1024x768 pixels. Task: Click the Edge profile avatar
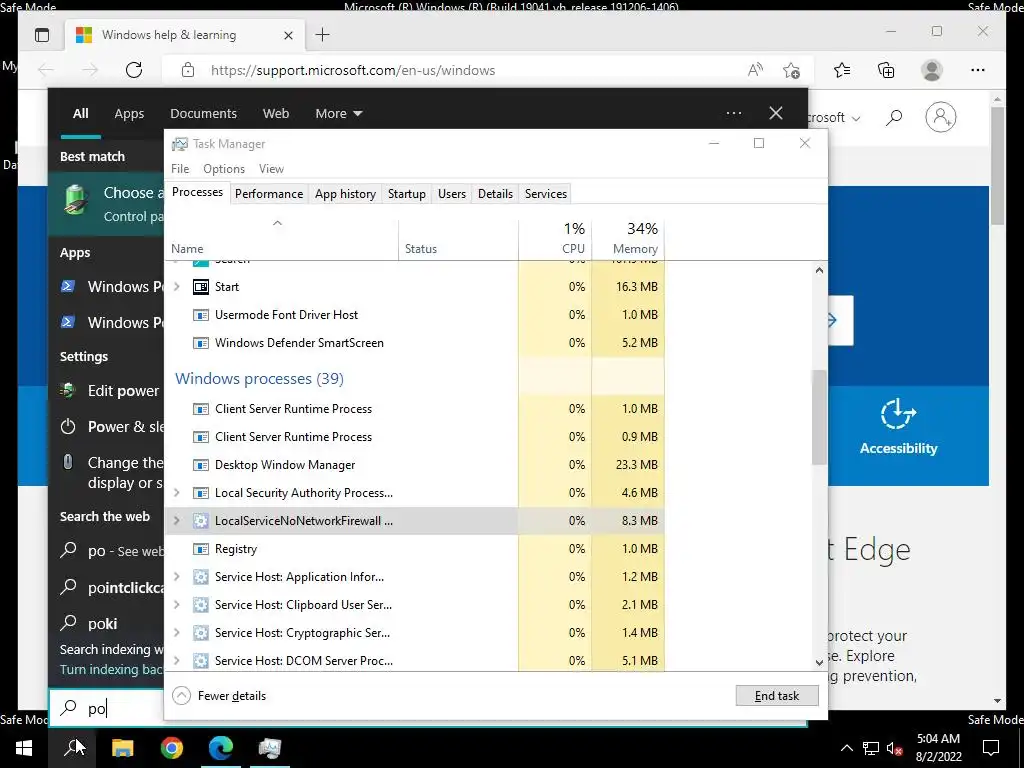pyautogui.click(x=932, y=70)
